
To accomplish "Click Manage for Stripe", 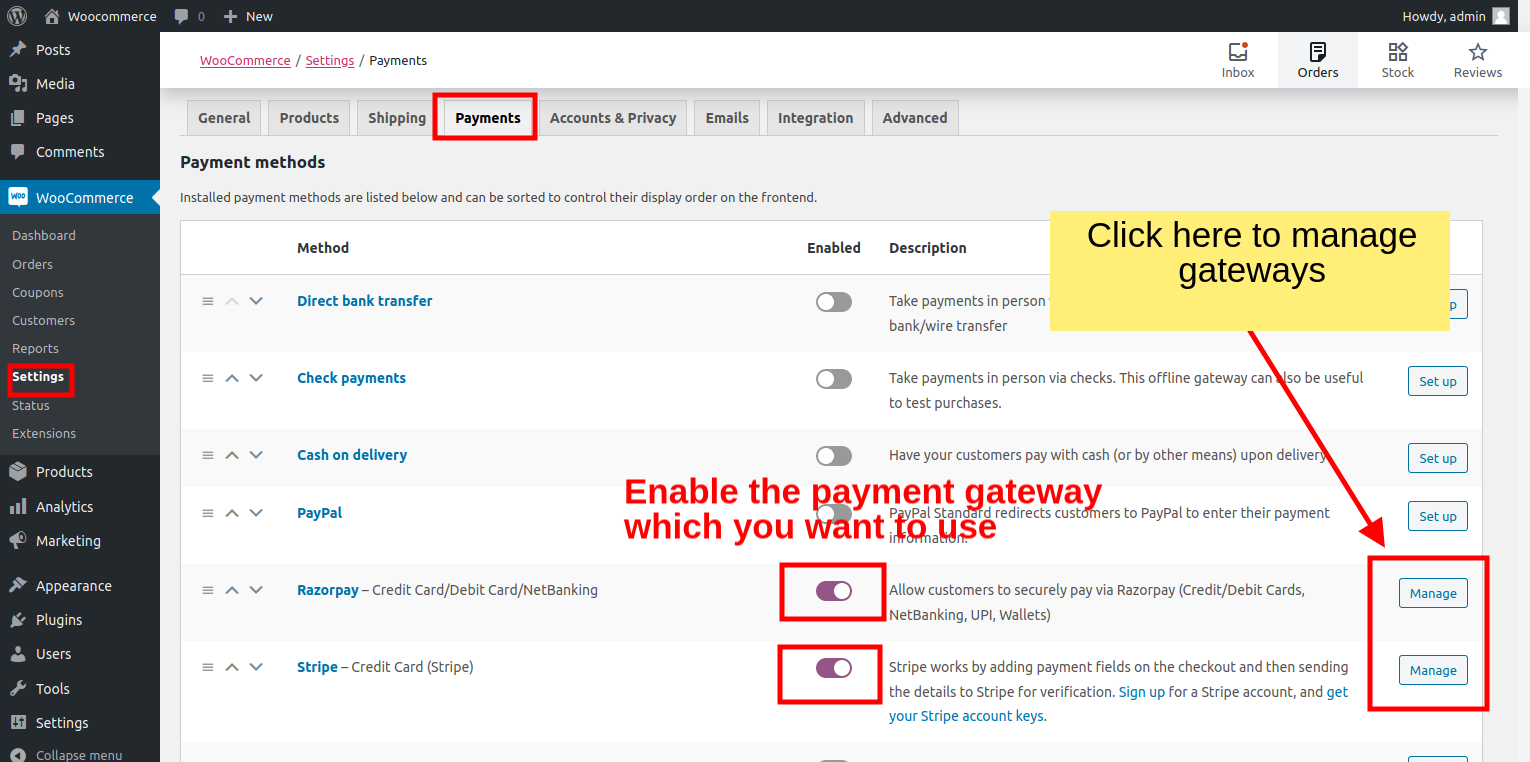I will click(x=1433, y=670).
